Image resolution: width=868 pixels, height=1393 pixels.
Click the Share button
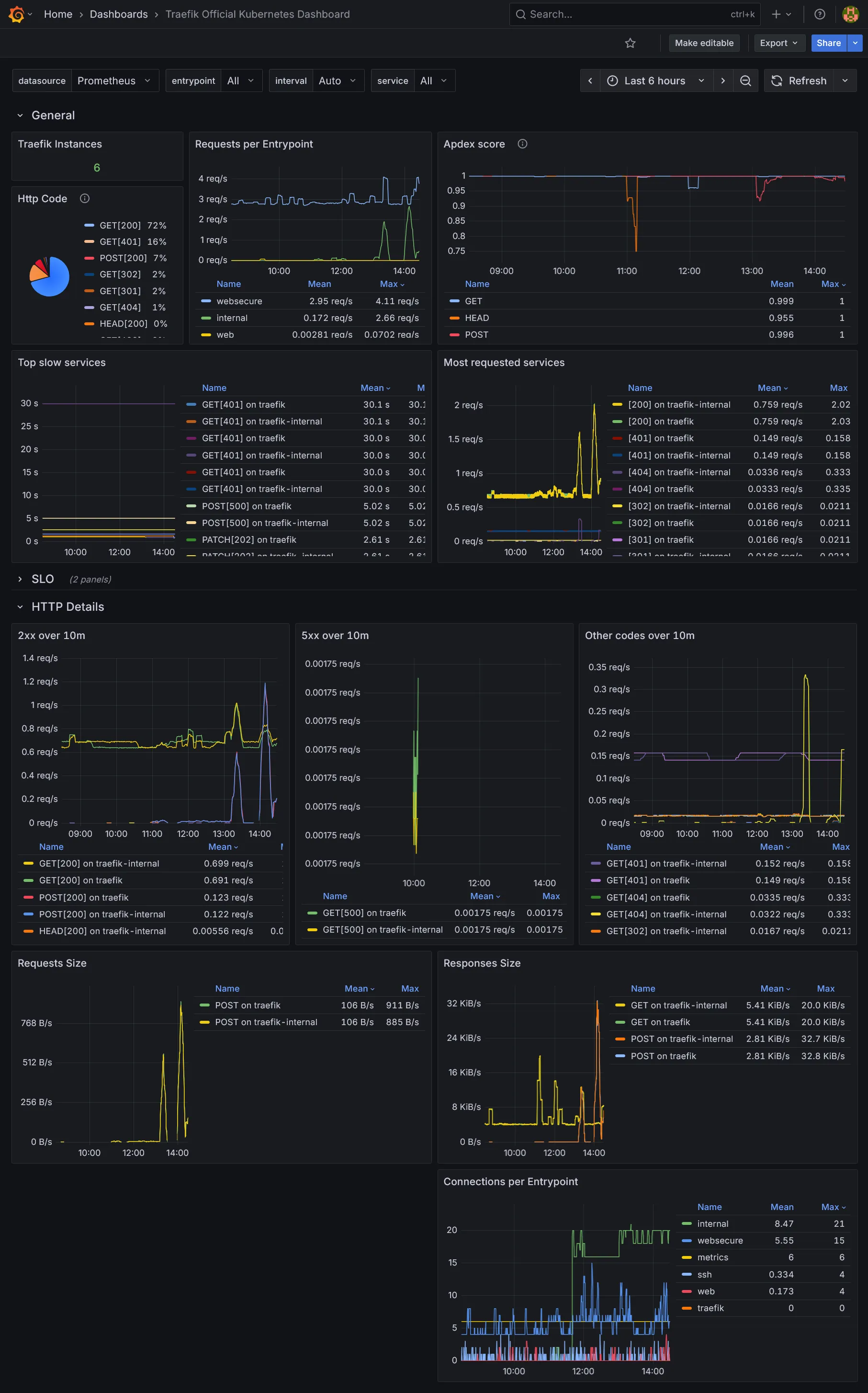tap(828, 43)
